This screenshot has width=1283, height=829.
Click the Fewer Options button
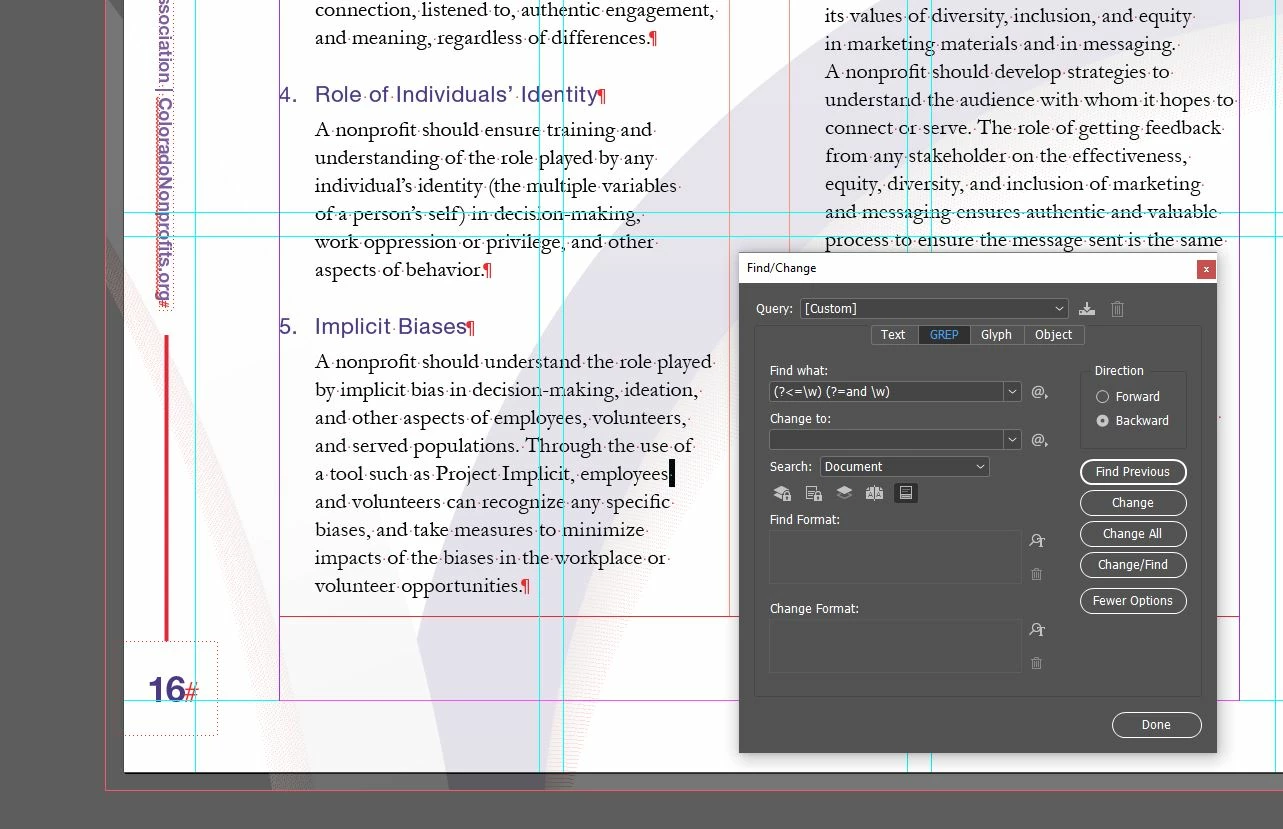click(x=1133, y=601)
